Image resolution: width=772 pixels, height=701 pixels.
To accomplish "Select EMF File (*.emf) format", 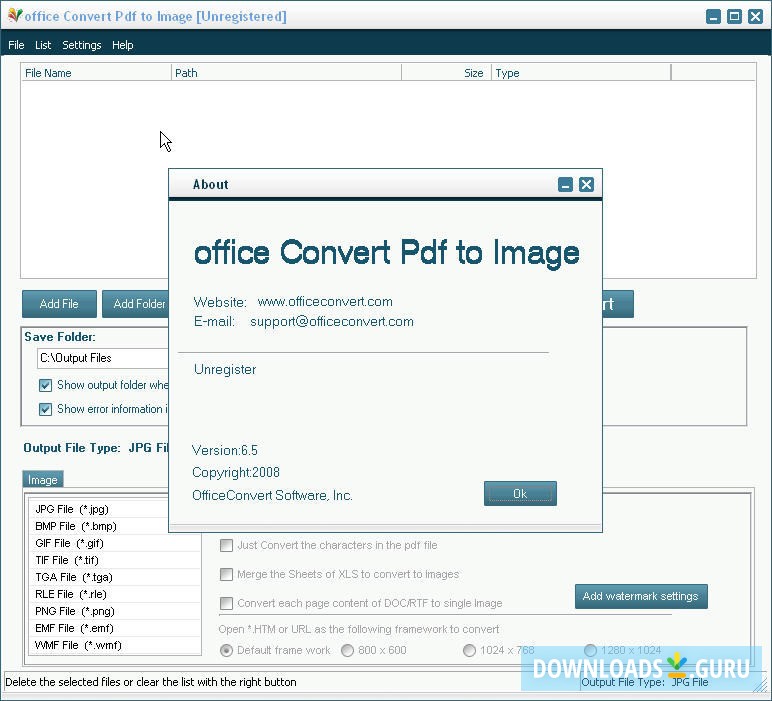I will pyautogui.click(x=115, y=628).
